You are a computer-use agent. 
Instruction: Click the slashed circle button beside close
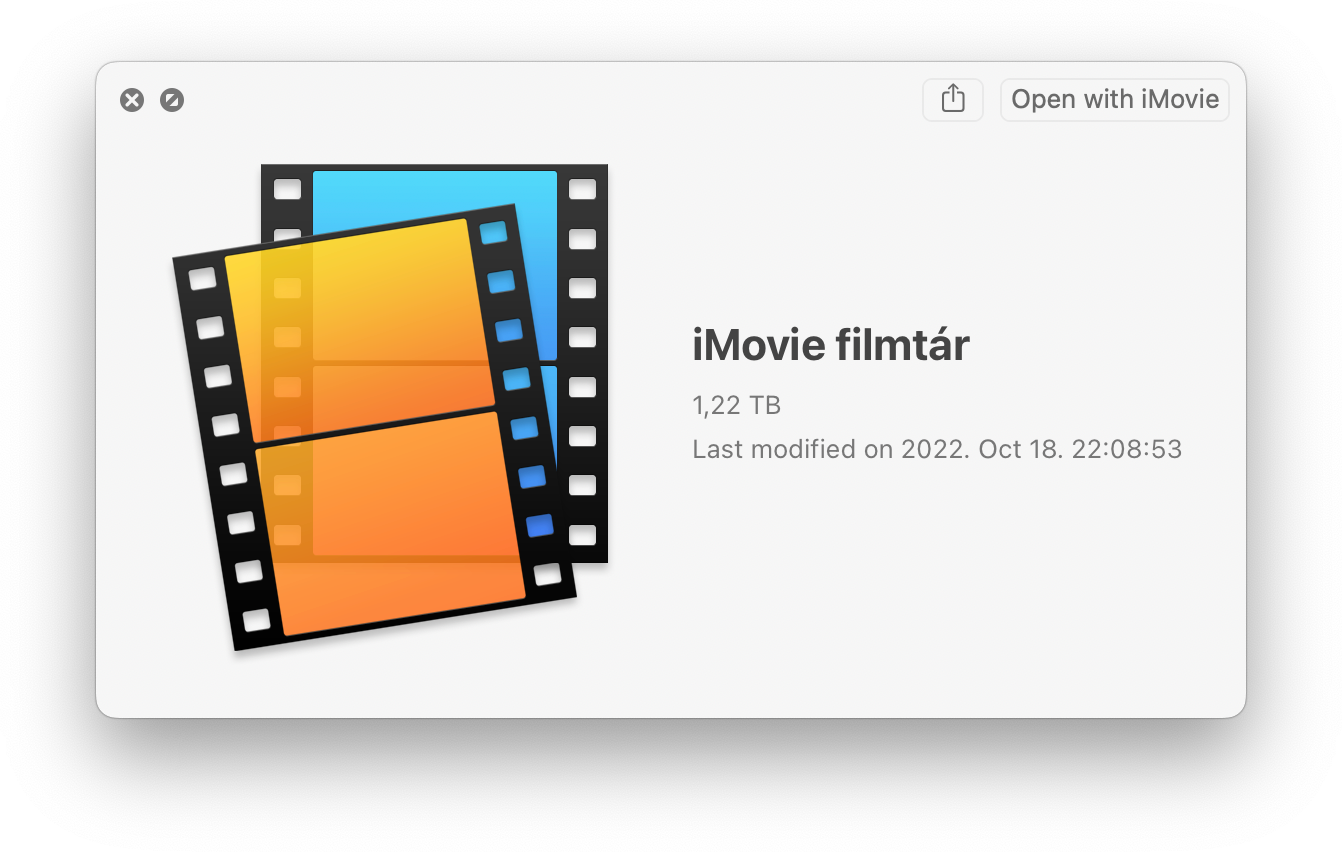pos(172,100)
